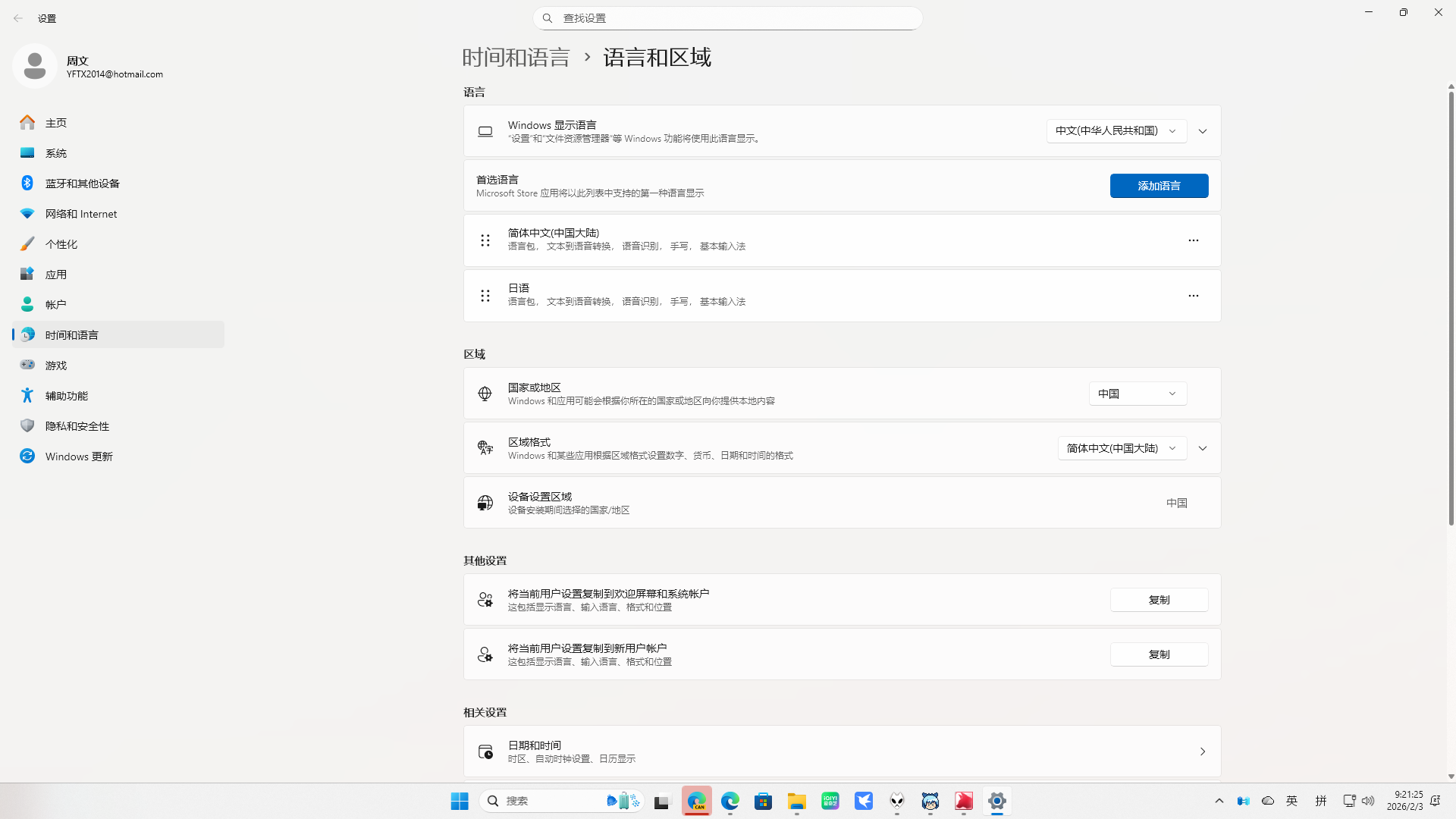The height and width of the screenshot is (819, 1456).
Task: Open the Windows 显示语言 dropdown
Action: click(x=1116, y=130)
